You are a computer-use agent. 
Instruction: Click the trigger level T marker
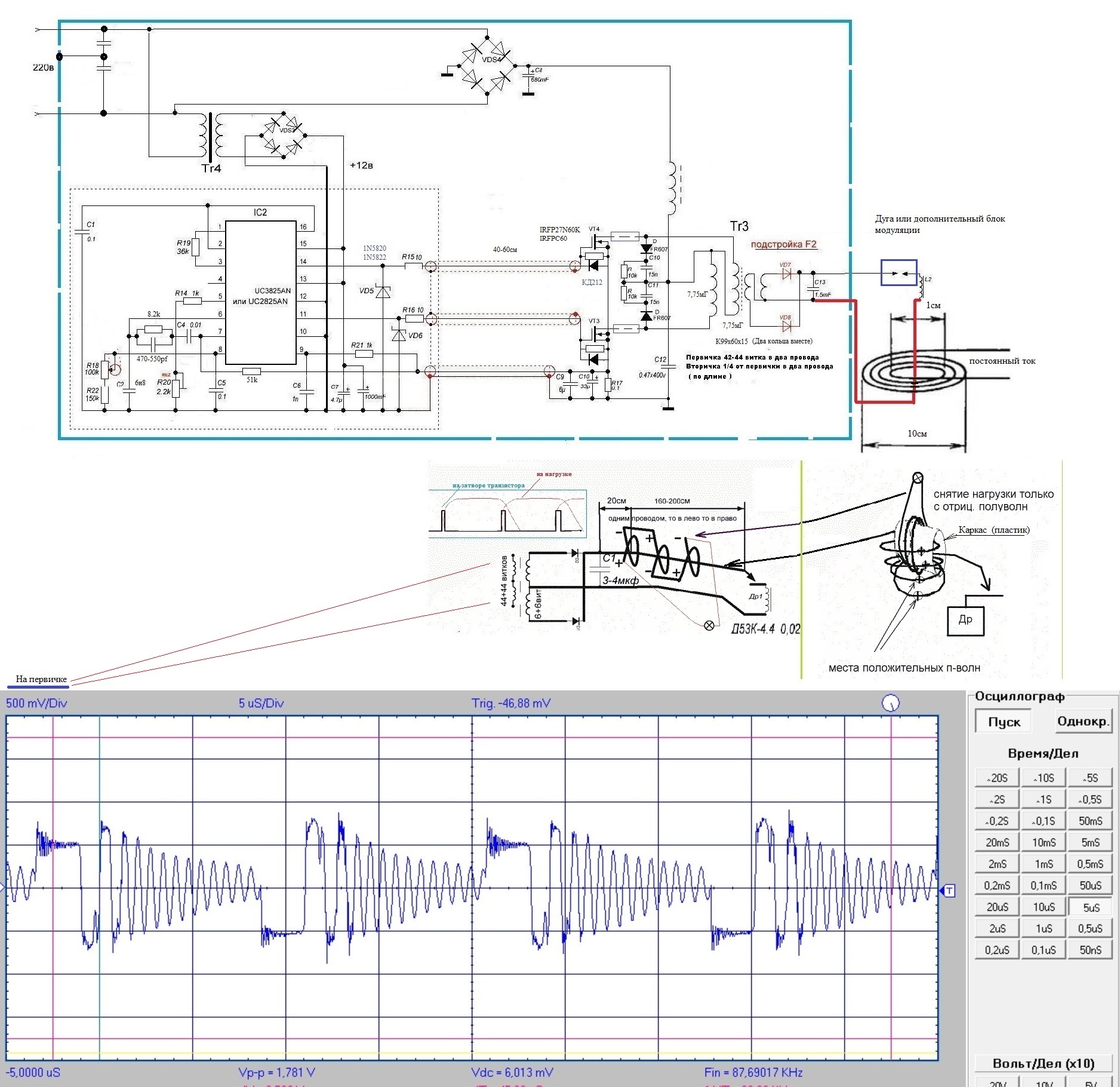948,891
